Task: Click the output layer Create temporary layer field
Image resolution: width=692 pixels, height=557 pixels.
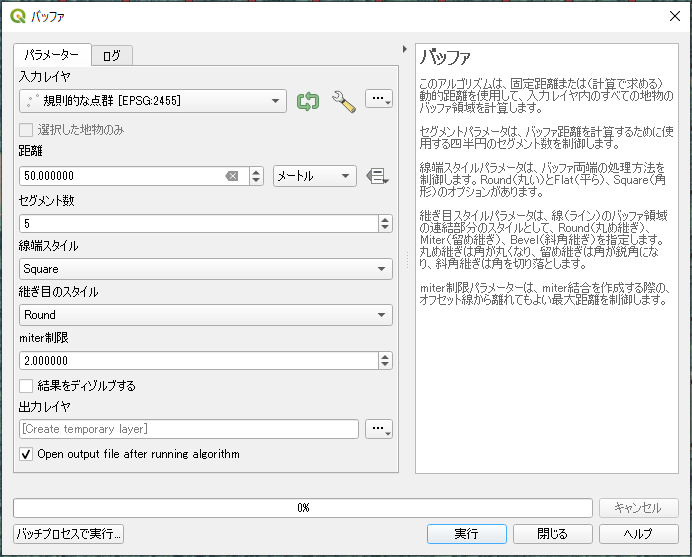Action: (189, 429)
